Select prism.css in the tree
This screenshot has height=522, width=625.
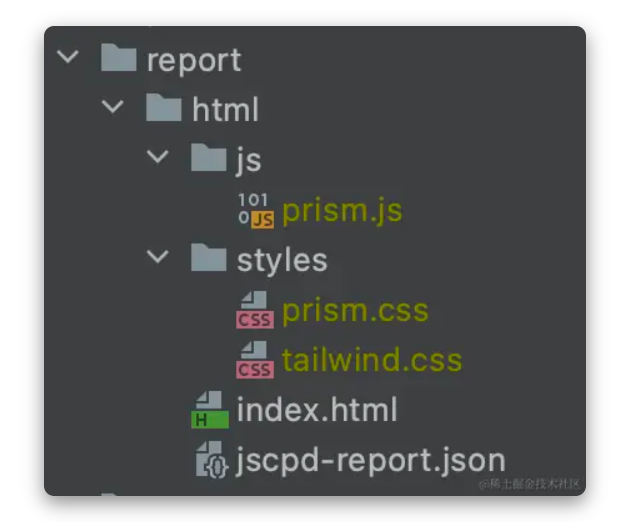coord(355,310)
